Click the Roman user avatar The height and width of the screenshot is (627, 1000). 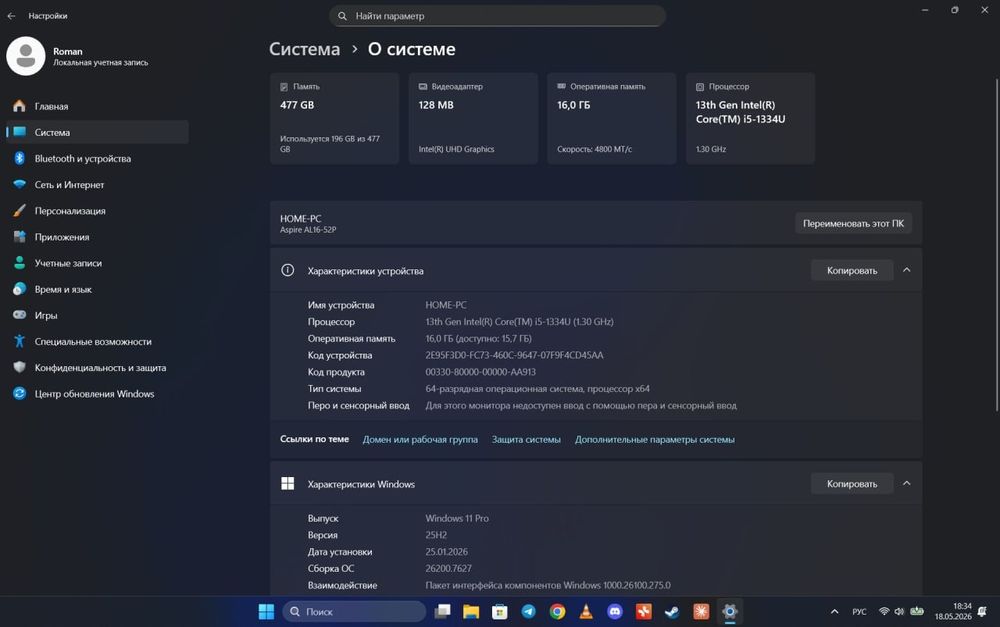(x=26, y=56)
